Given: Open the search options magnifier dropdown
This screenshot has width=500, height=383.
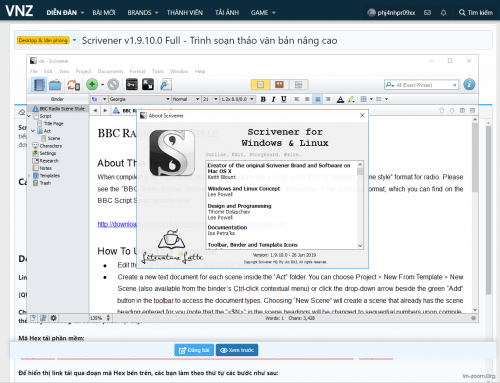Looking at the screenshot, I should [390, 85].
